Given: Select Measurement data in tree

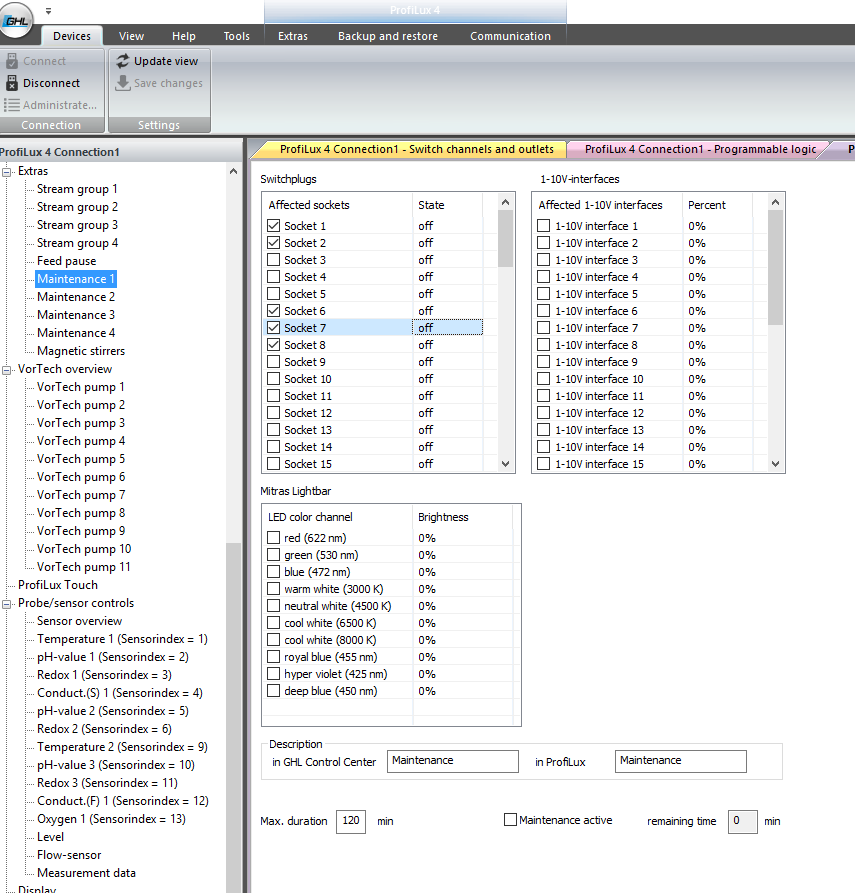Looking at the screenshot, I should coord(86,873).
